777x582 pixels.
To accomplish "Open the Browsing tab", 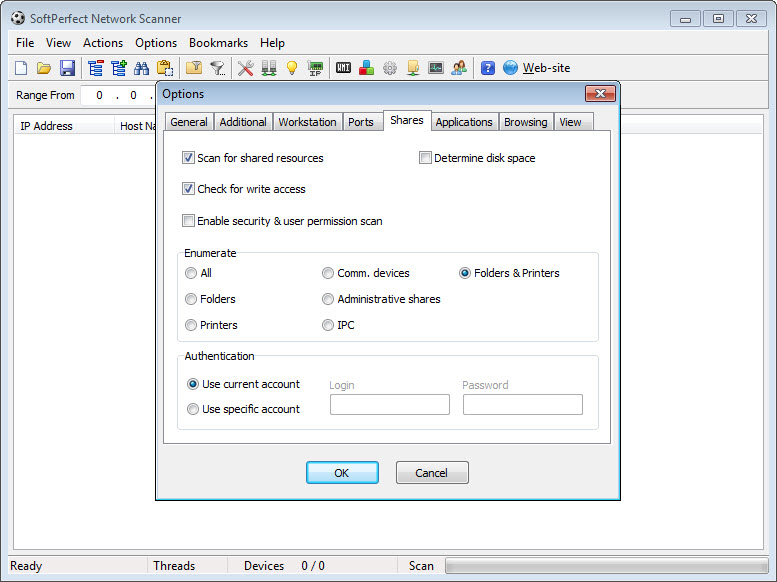I will click(525, 122).
